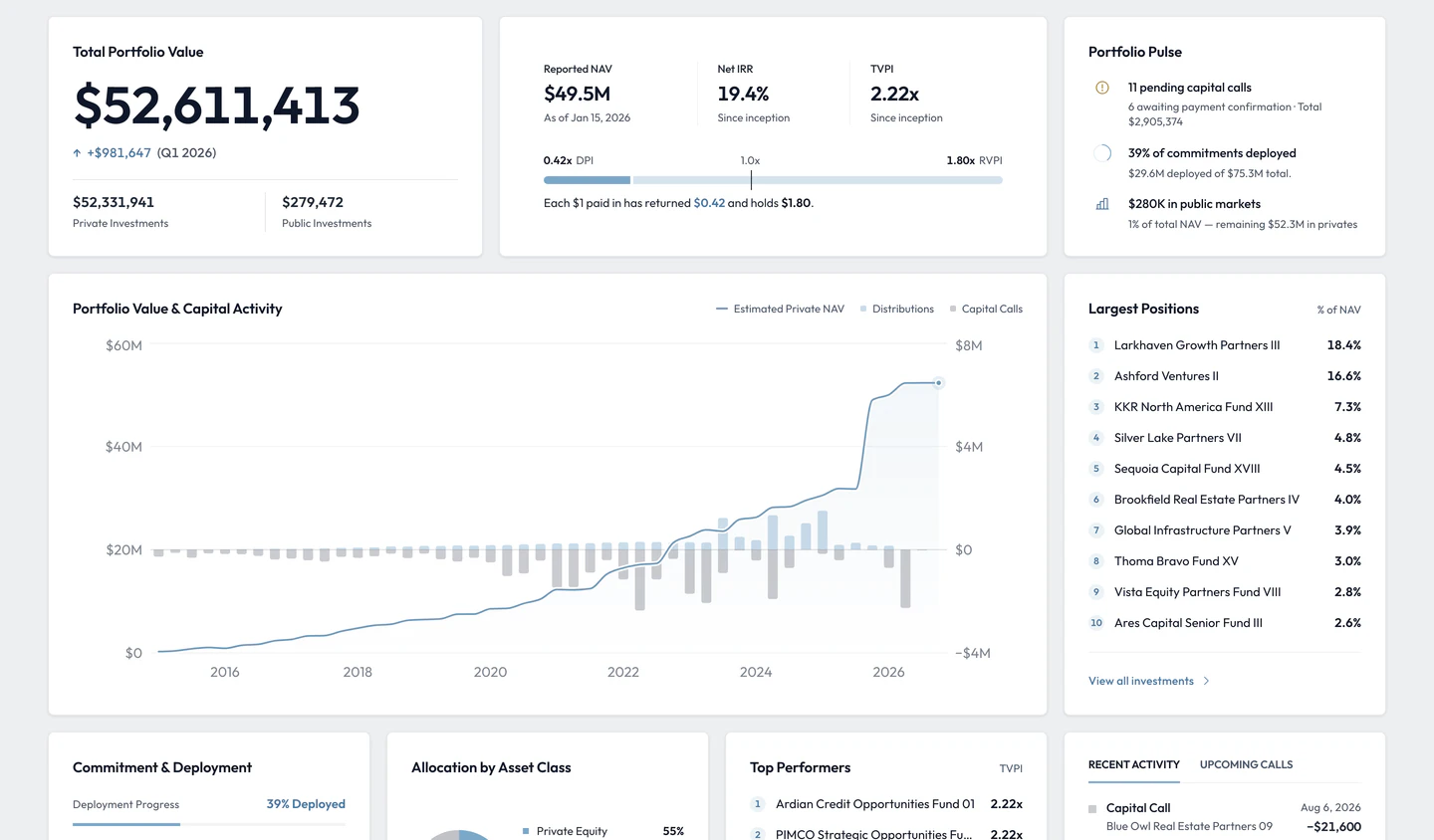Open Sequoia Capital Fund XVIII position

[x=1225, y=469]
